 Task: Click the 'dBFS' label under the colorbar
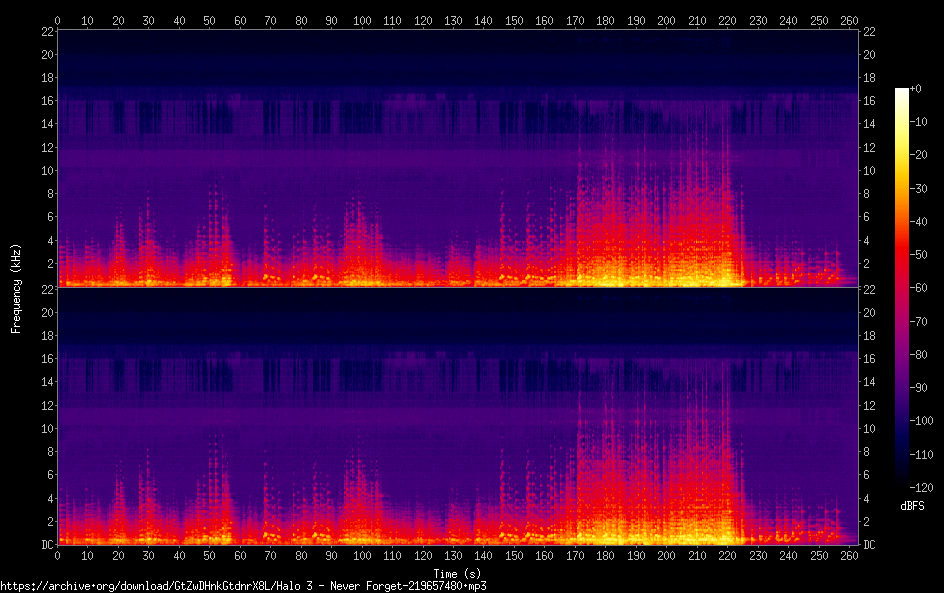coord(912,506)
